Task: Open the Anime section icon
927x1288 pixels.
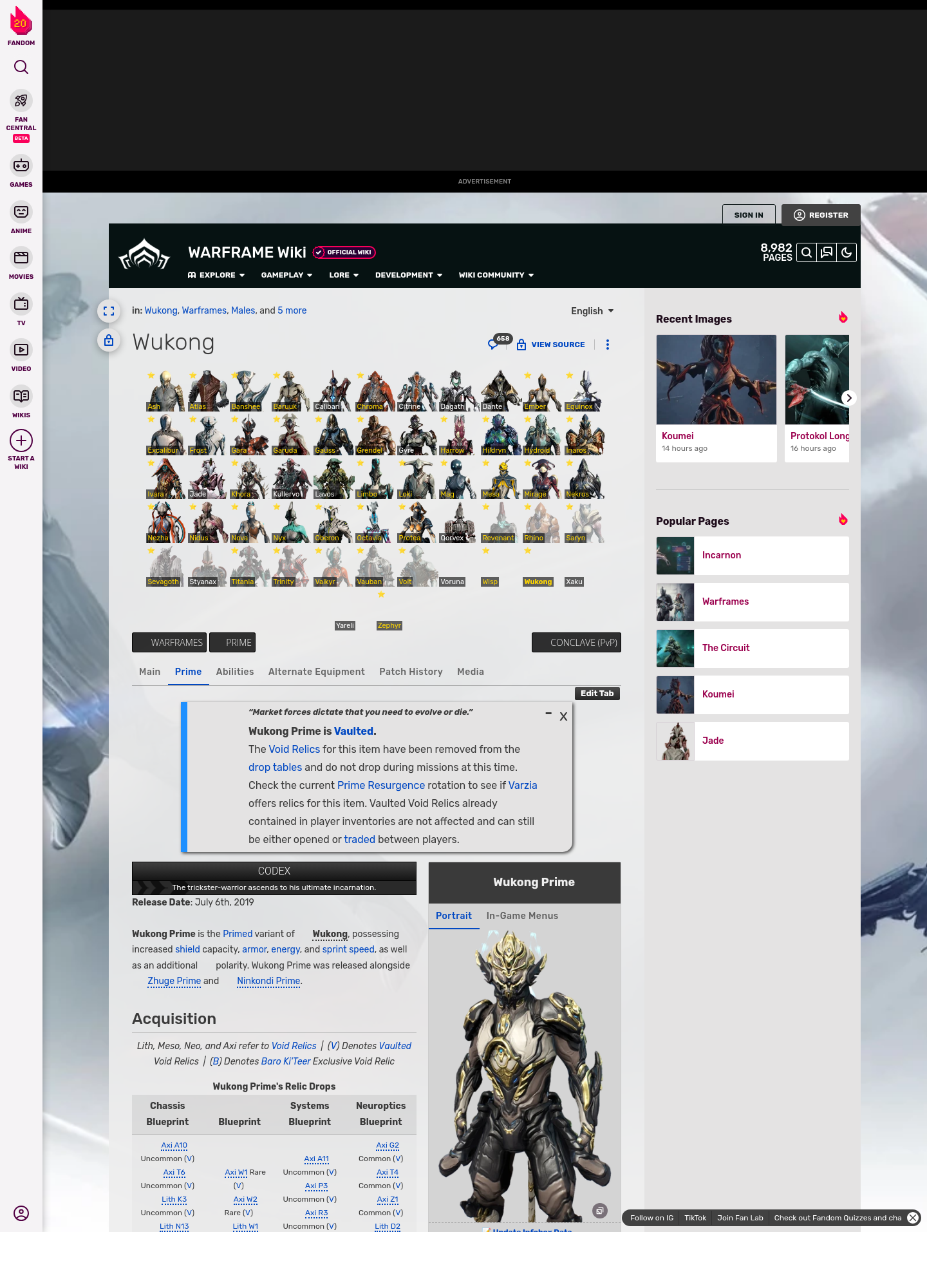Action: 21,212
